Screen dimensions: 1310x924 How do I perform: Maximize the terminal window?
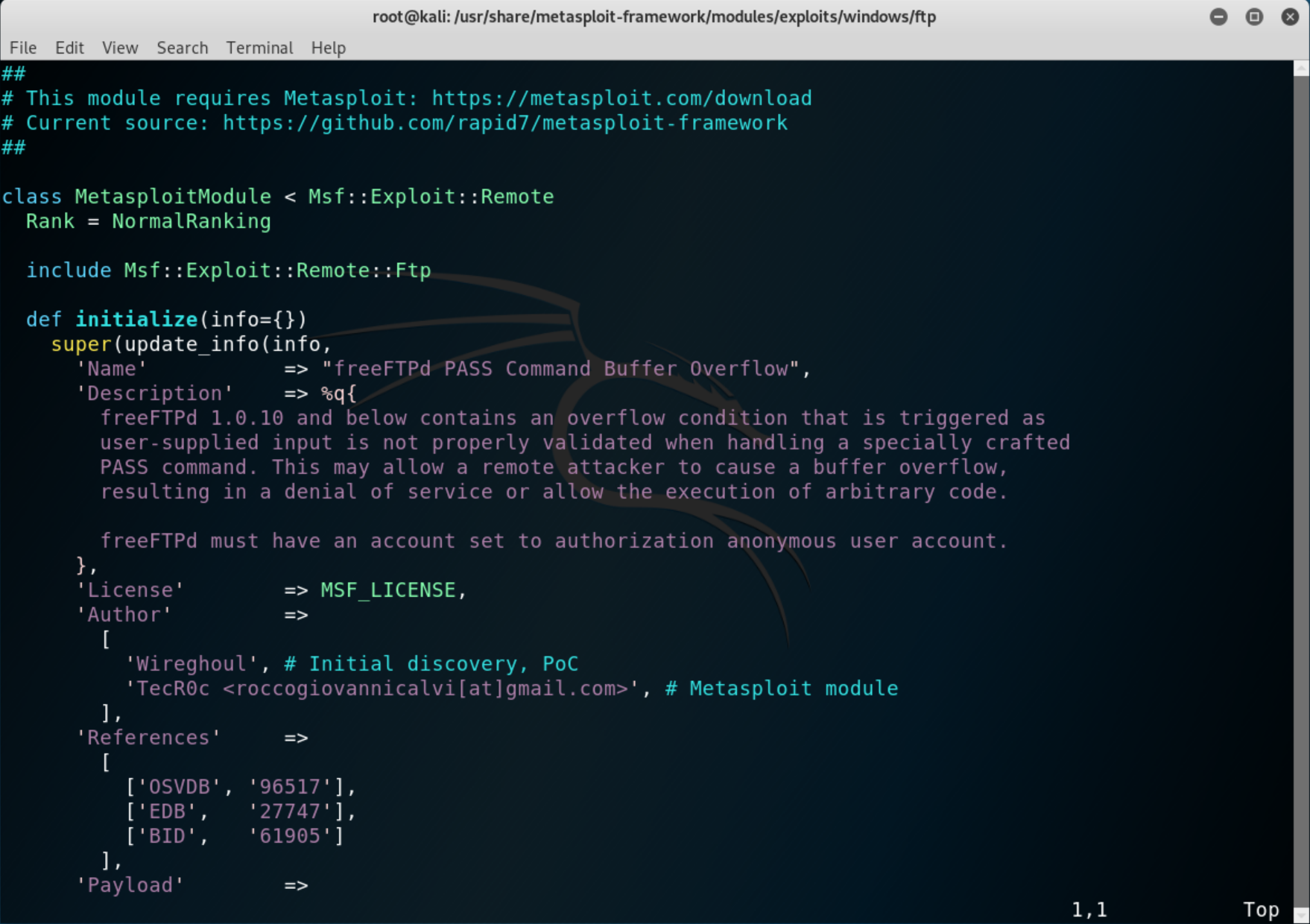[1254, 16]
